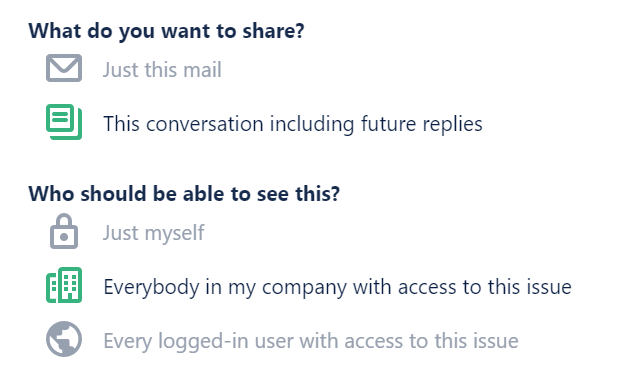
Task: Click the green conversation pages icon
Action: click(x=64, y=122)
